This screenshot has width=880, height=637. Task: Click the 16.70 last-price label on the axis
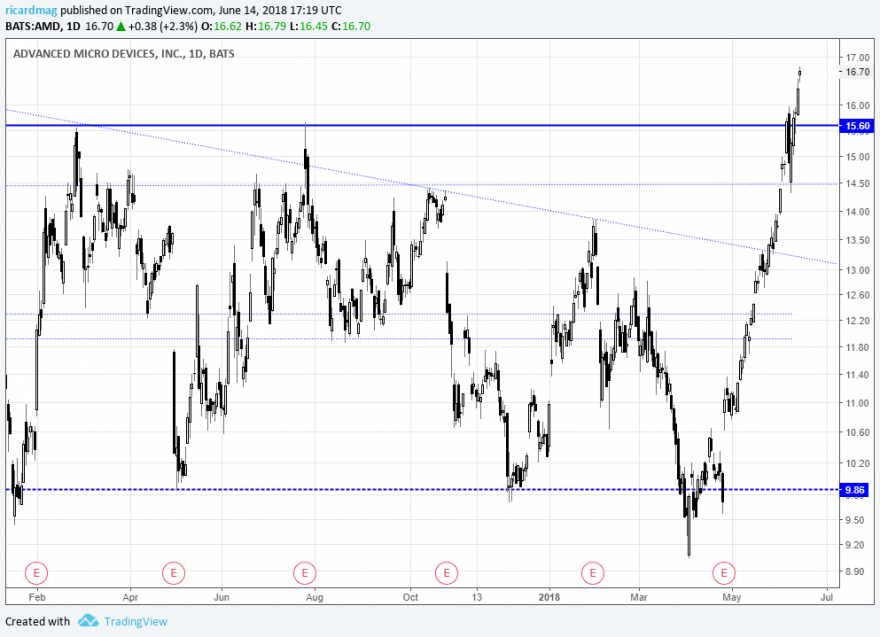click(857, 72)
